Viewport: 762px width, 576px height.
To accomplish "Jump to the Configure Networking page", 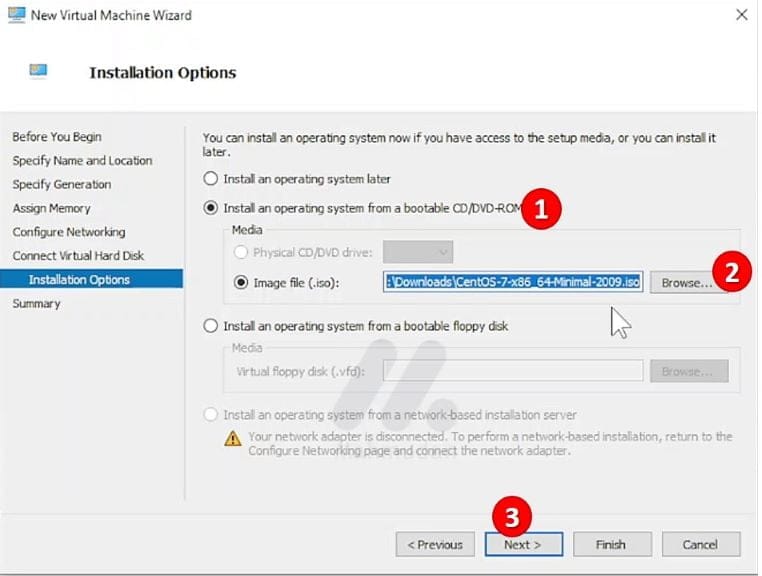I will tap(69, 232).
